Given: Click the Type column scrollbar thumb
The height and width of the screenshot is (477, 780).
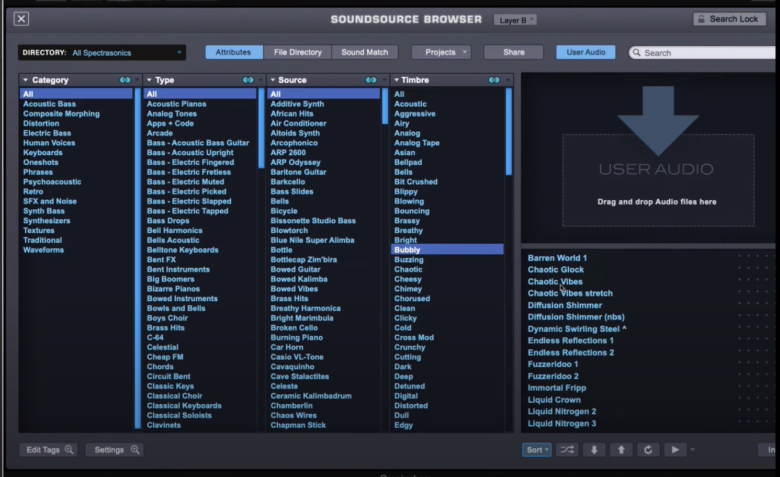Looking at the screenshot, I should tap(261, 128).
